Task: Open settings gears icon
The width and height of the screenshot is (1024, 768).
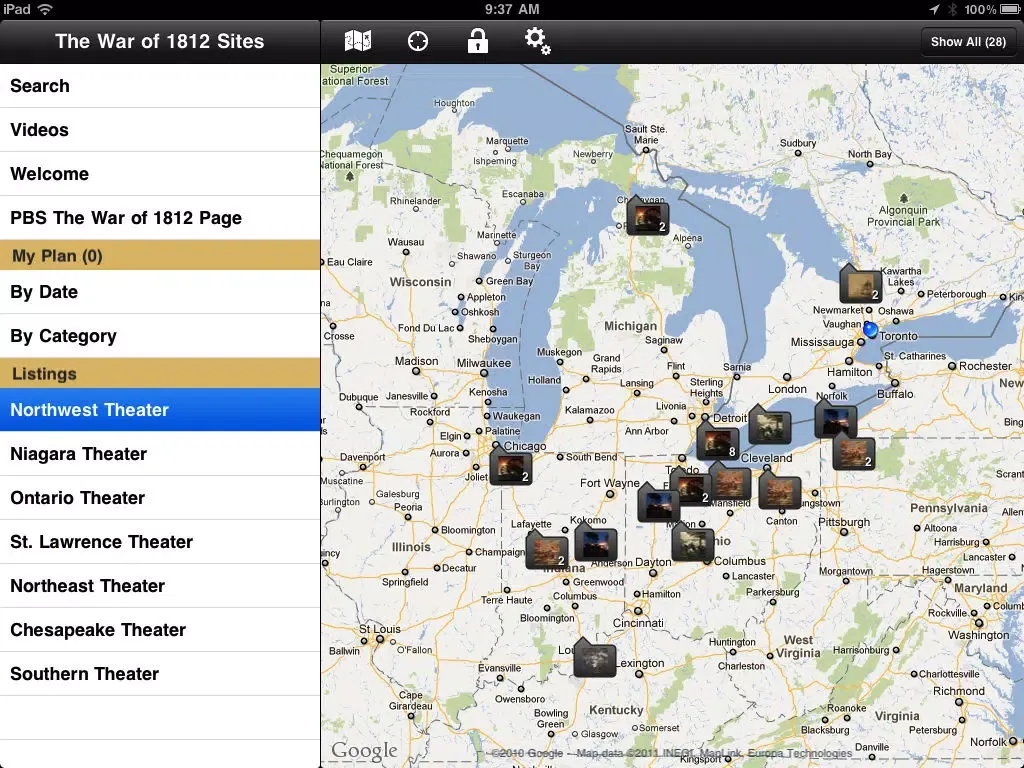Action: tap(537, 40)
